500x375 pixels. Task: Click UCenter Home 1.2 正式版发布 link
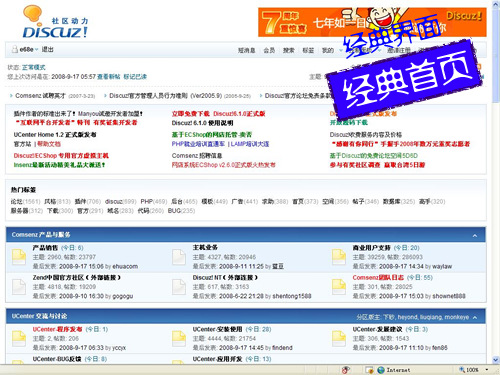55,135
